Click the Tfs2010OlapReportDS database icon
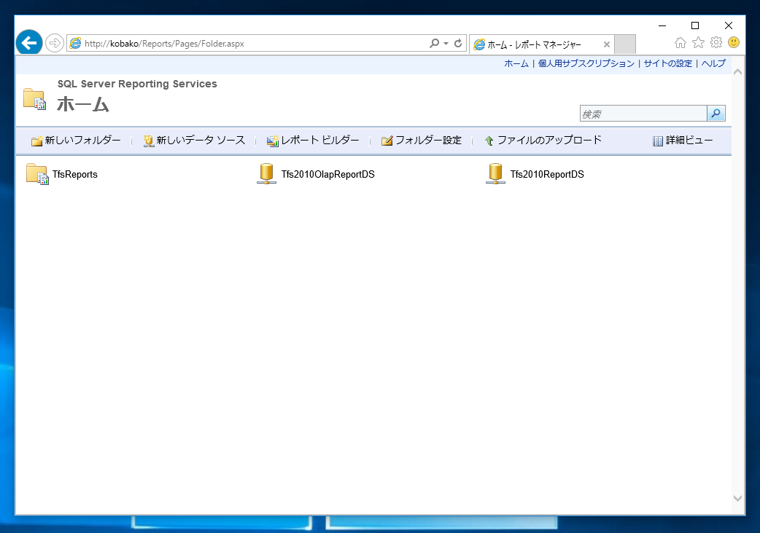 coord(266,174)
